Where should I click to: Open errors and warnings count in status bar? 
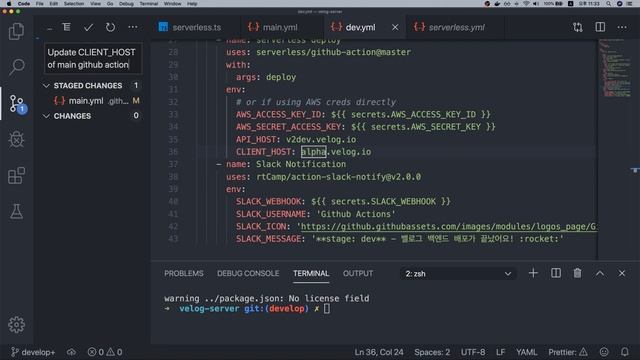point(105,352)
